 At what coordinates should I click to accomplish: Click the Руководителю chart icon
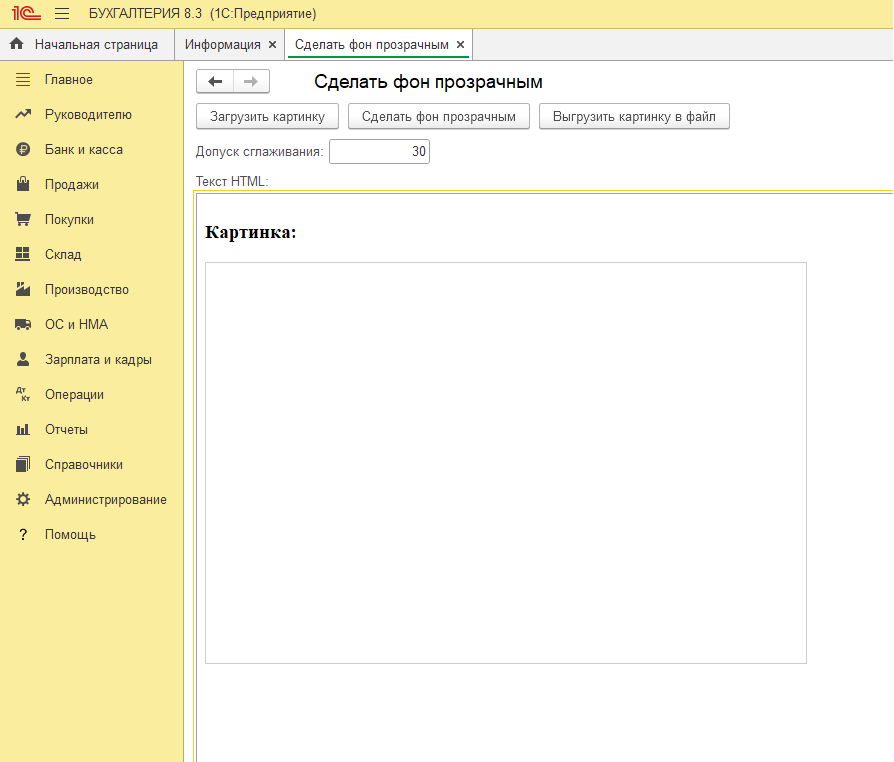pos(23,115)
